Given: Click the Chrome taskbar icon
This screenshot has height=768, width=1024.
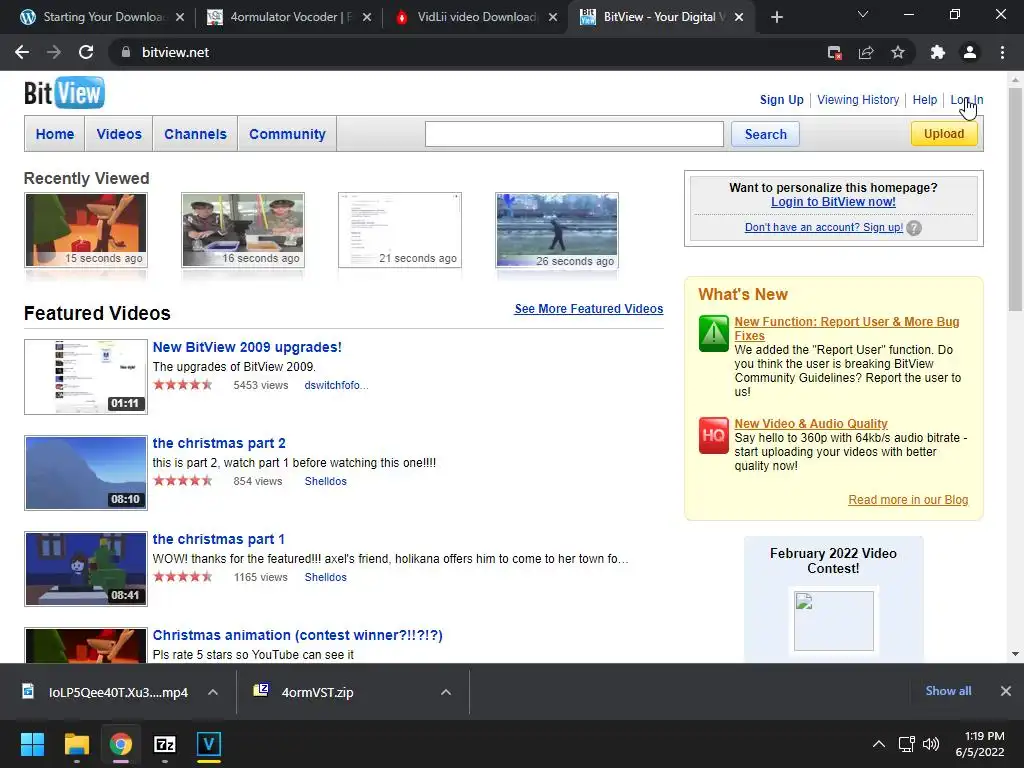Looking at the screenshot, I should [121, 744].
